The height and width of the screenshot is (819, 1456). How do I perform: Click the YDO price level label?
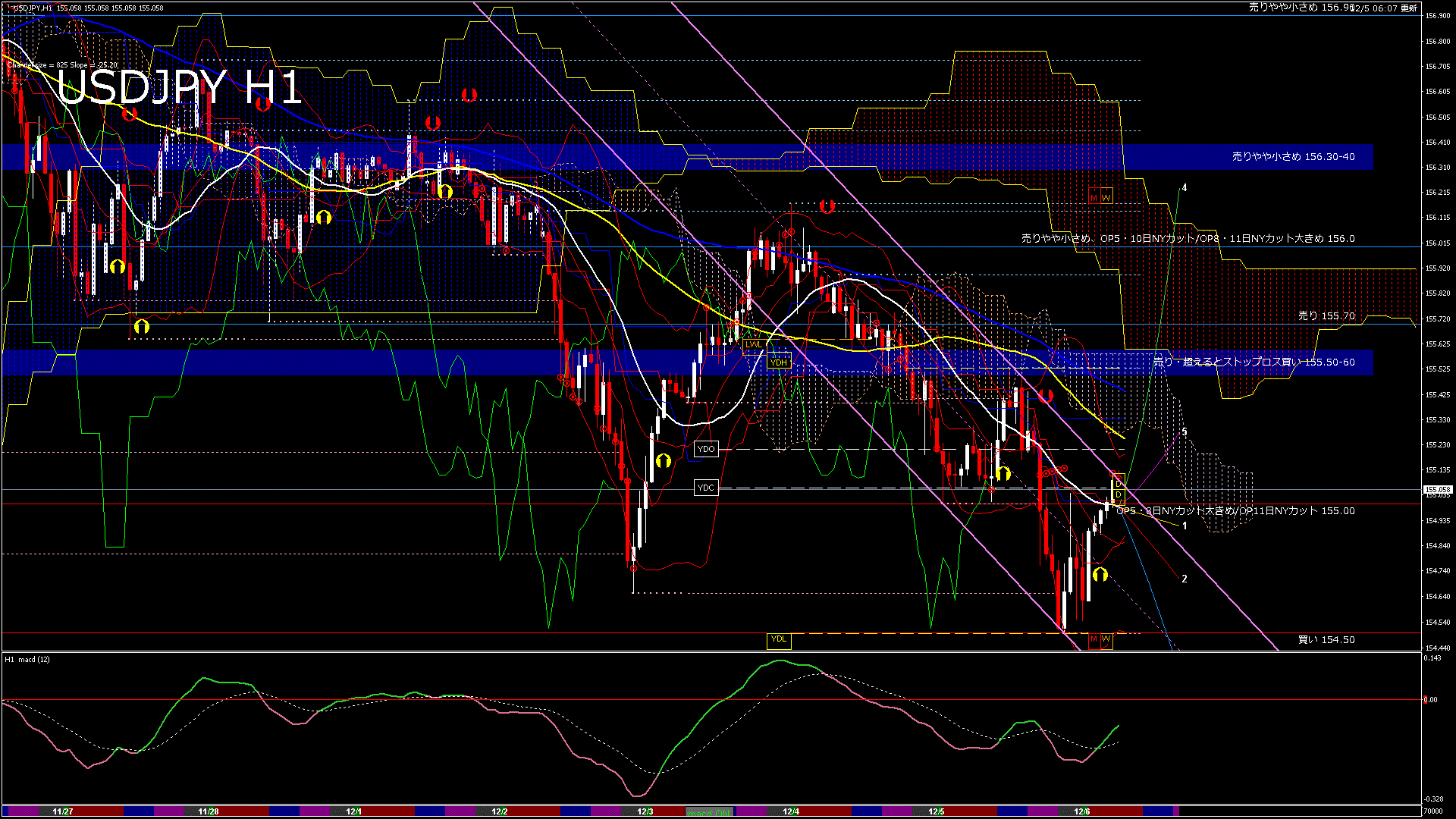tap(706, 450)
